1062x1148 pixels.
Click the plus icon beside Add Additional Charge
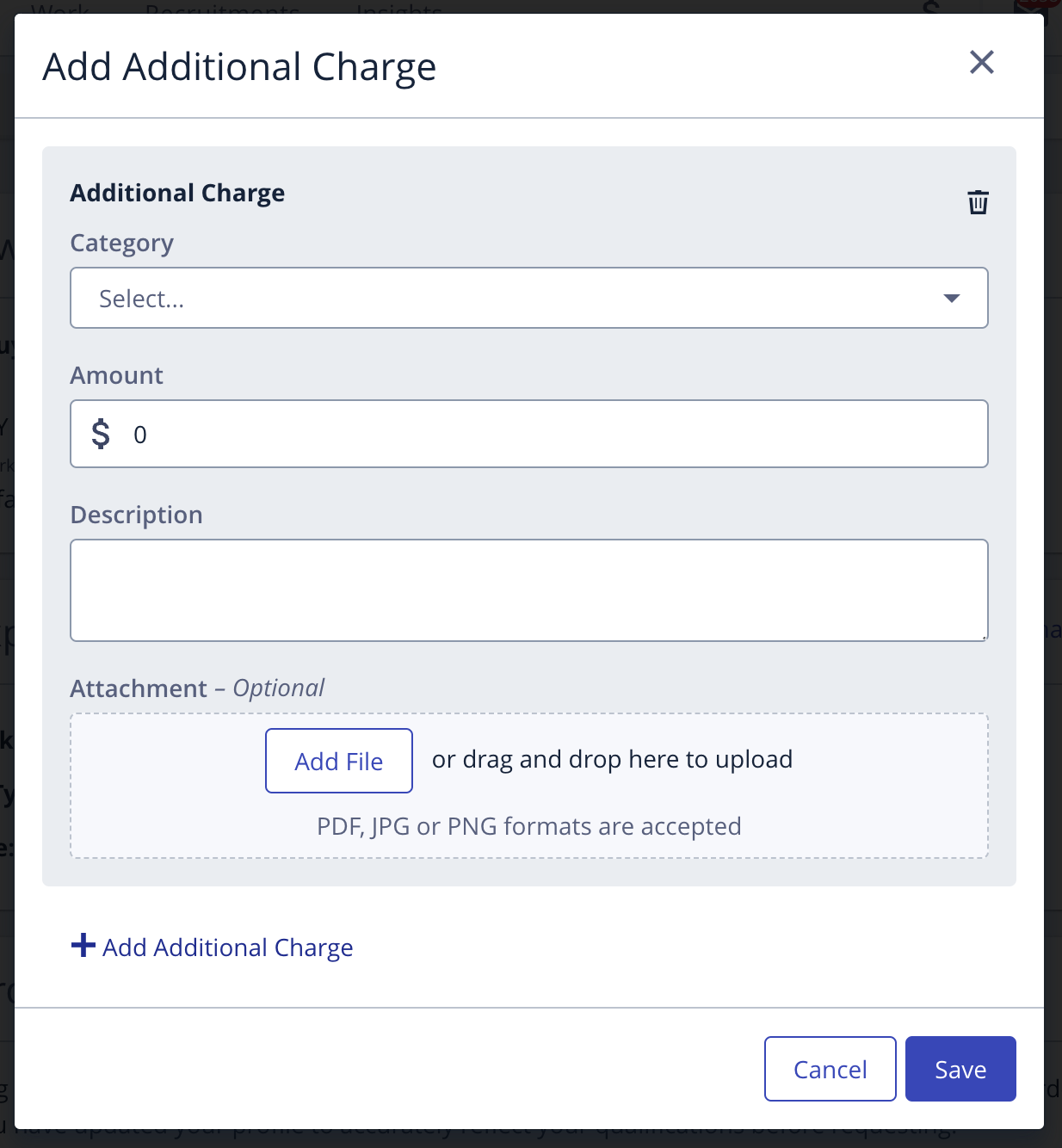coord(83,944)
